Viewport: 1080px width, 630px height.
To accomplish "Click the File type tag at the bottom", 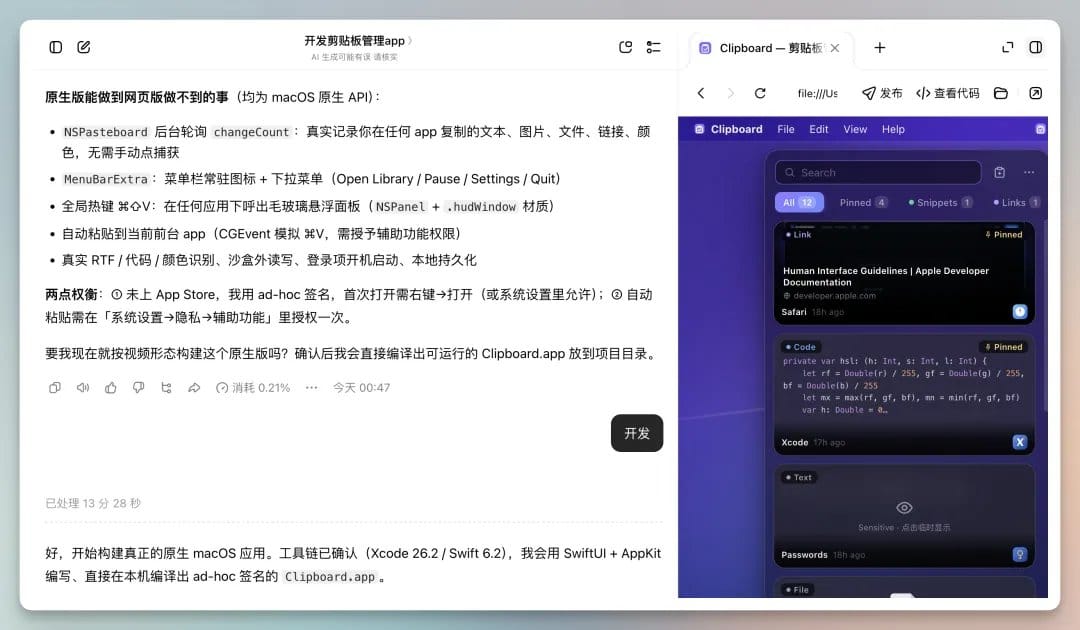I will pyautogui.click(x=798, y=589).
